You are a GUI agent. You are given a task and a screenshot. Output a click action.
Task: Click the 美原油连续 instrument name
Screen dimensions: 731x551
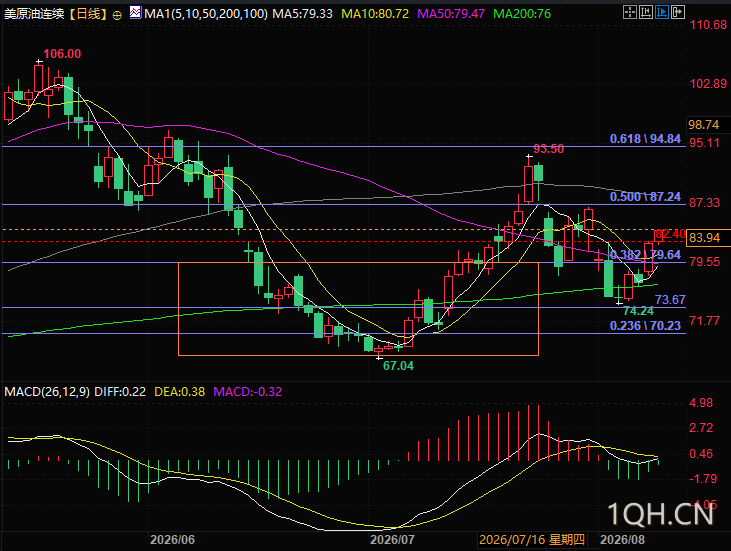(34, 14)
